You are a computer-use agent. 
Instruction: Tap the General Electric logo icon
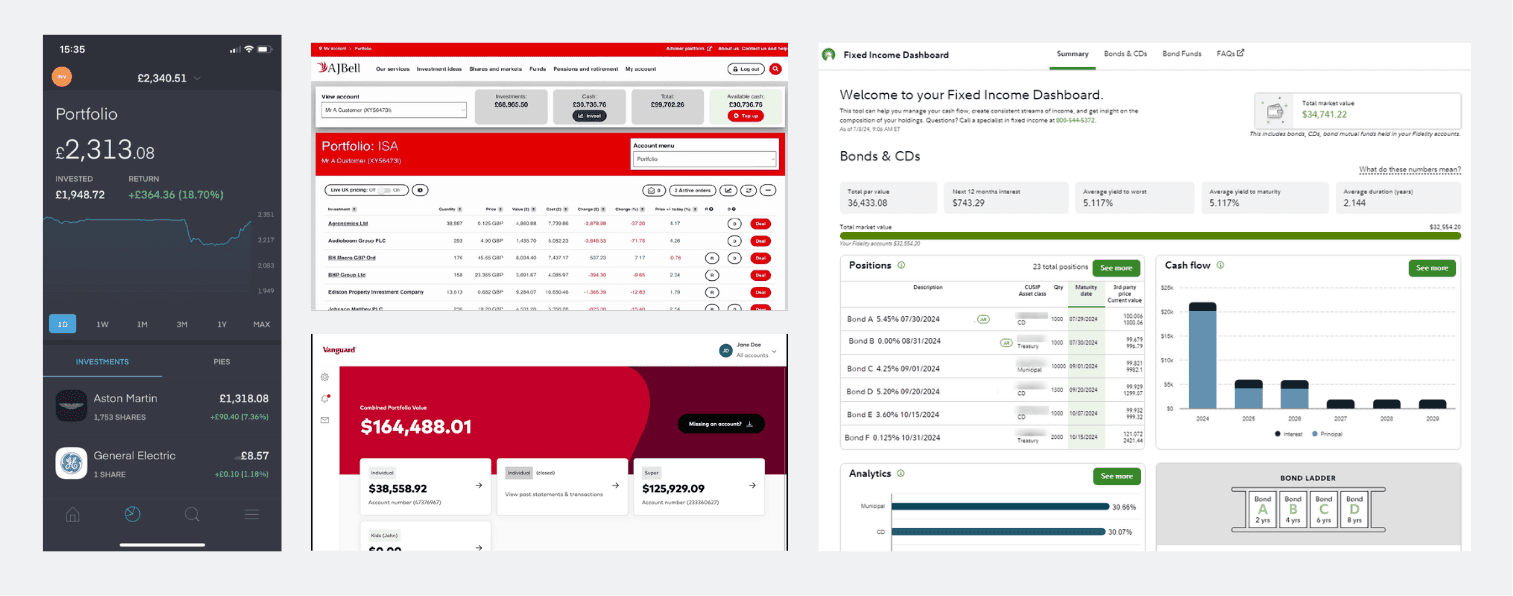pos(71,462)
